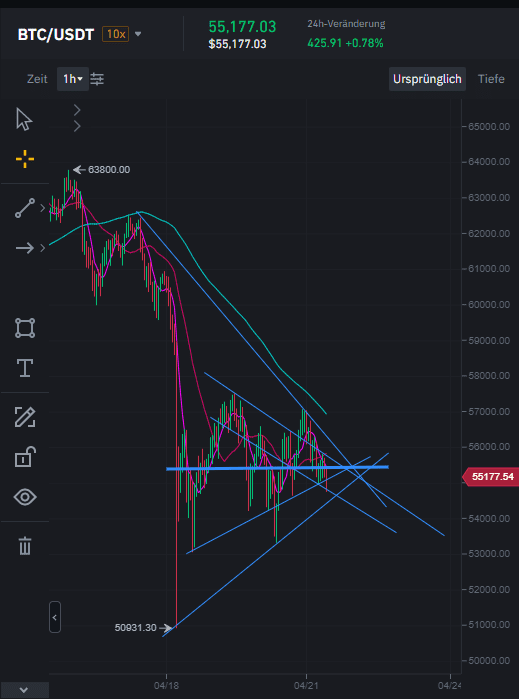
Task: Select the cursor pointer tool
Action: pos(24,119)
